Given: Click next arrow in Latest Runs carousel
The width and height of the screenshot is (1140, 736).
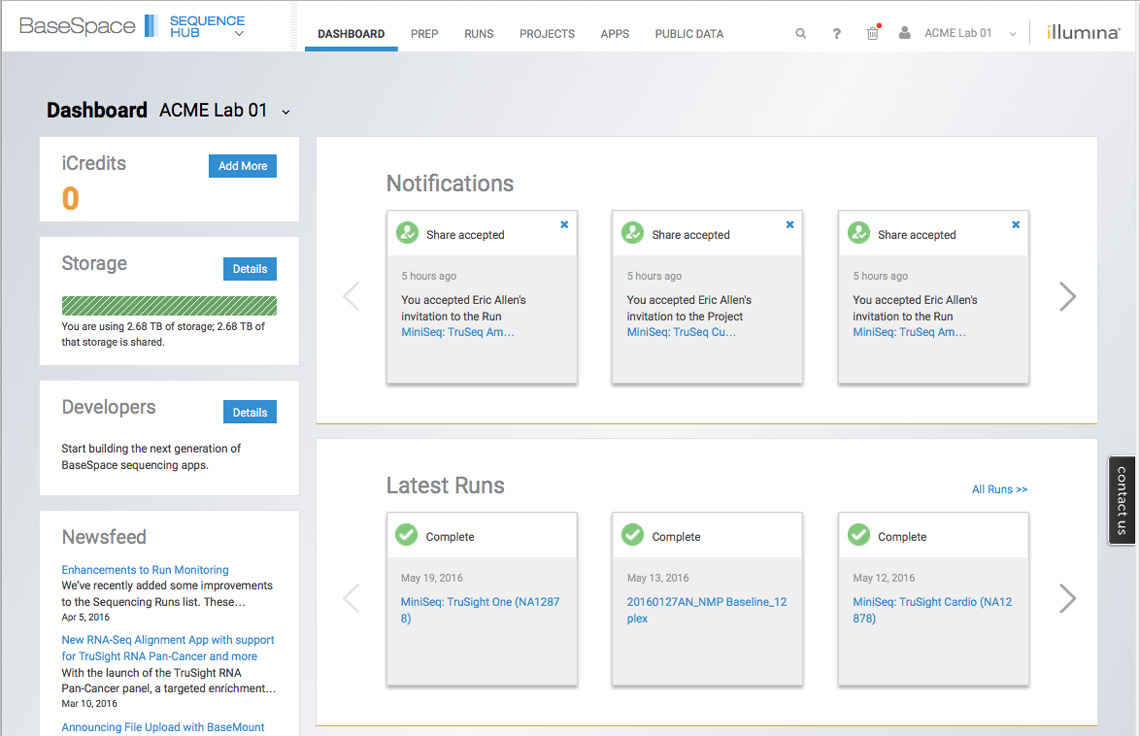Looking at the screenshot, I should (x=1067, y=598).
